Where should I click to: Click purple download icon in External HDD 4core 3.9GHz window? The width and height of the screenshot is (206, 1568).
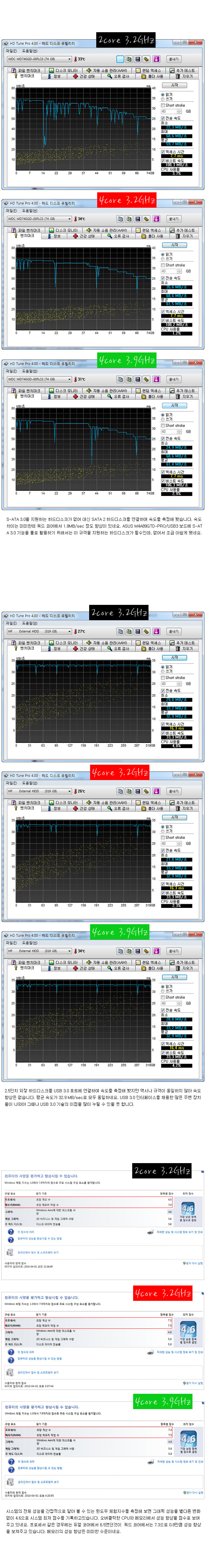click(x=156, y=951)
